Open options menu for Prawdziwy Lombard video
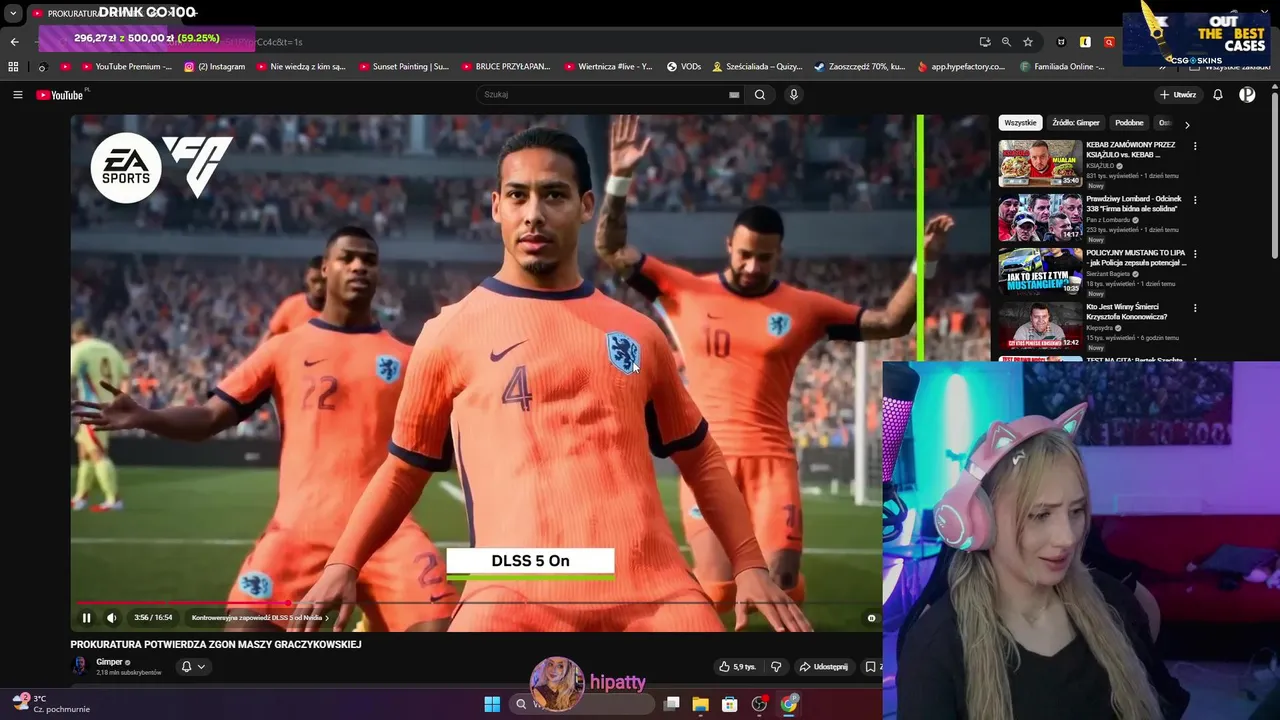 [x=1195, y=200]
